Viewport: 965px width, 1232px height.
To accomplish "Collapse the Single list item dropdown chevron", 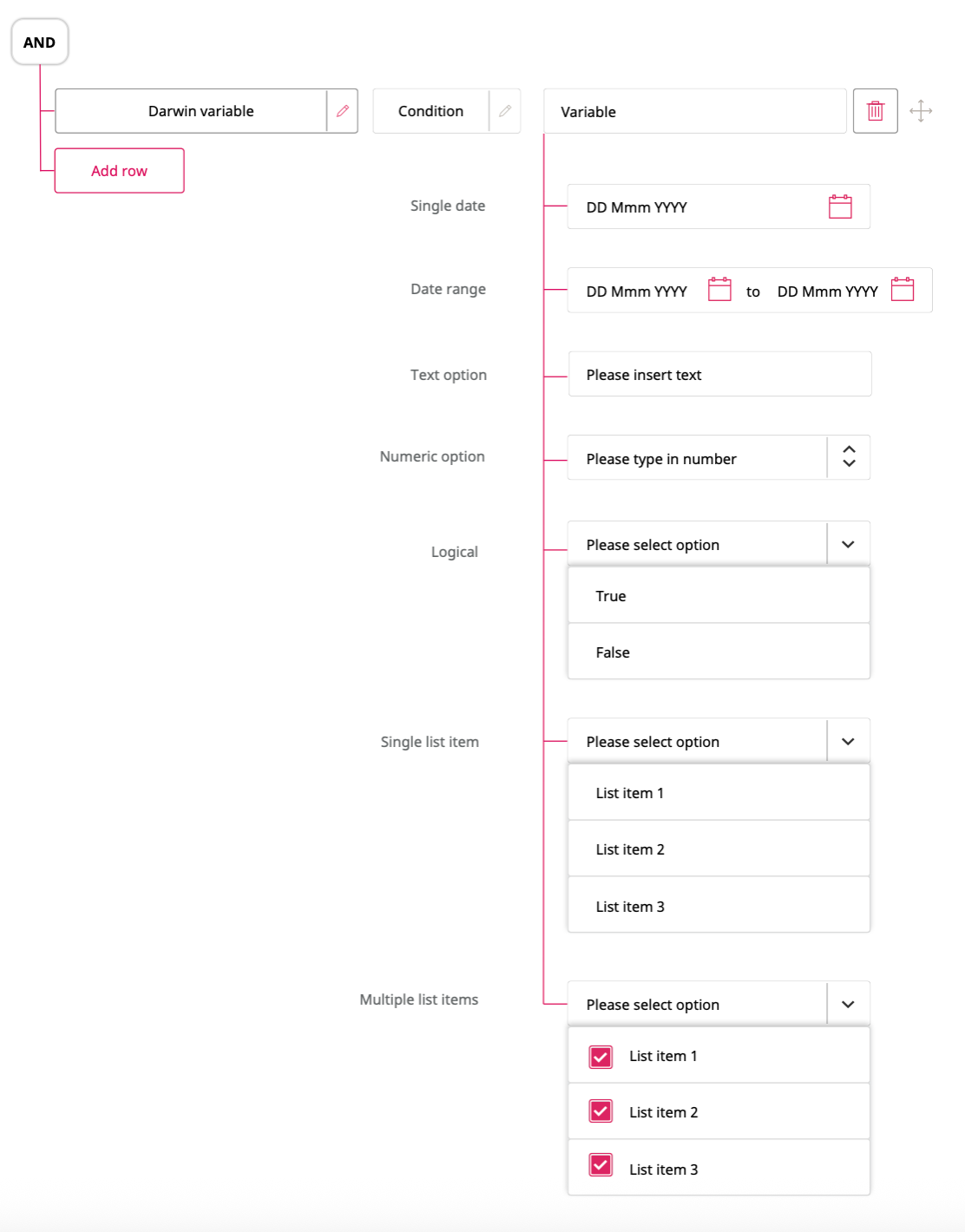I will (848, 741).
